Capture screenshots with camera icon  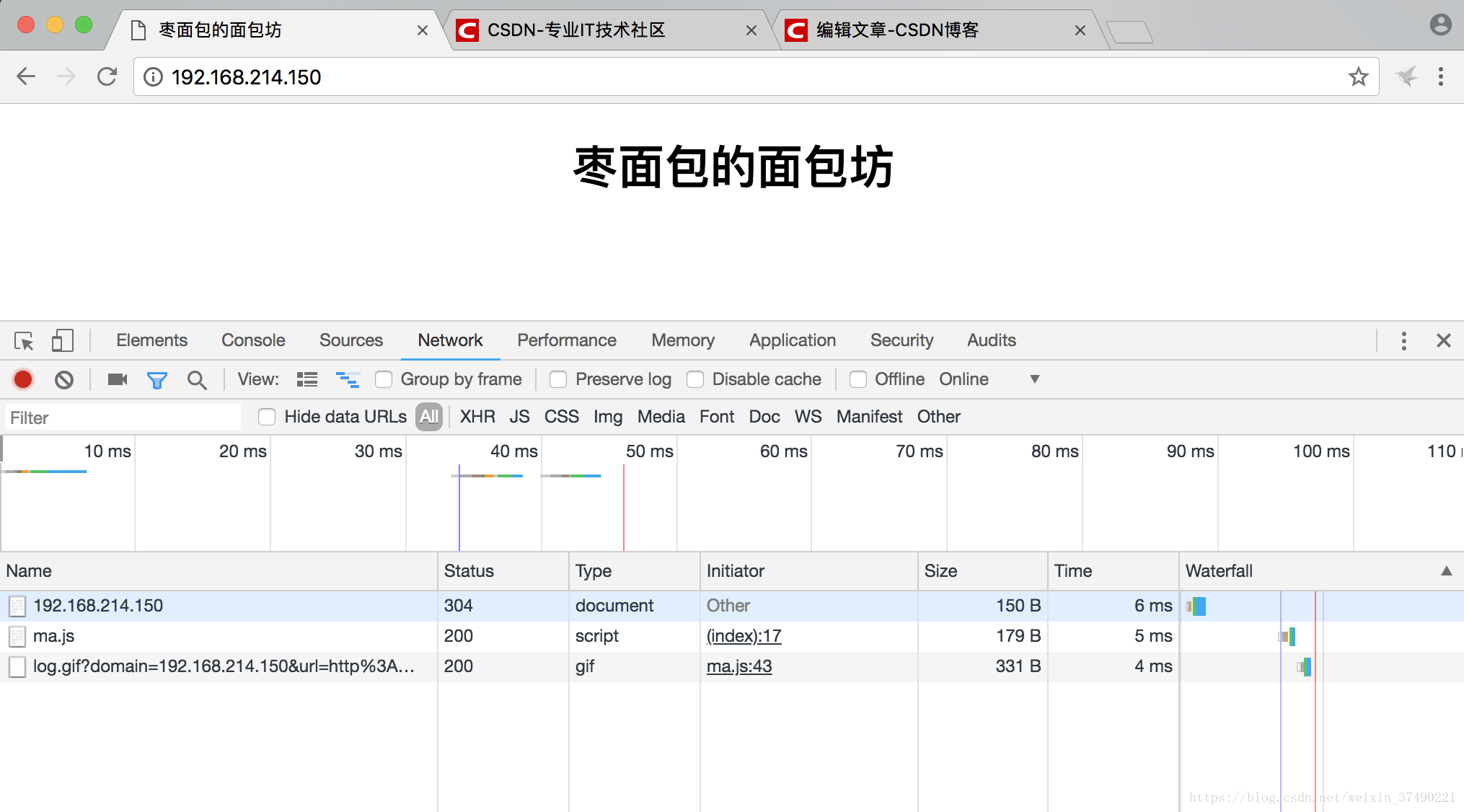click(118, 379)
